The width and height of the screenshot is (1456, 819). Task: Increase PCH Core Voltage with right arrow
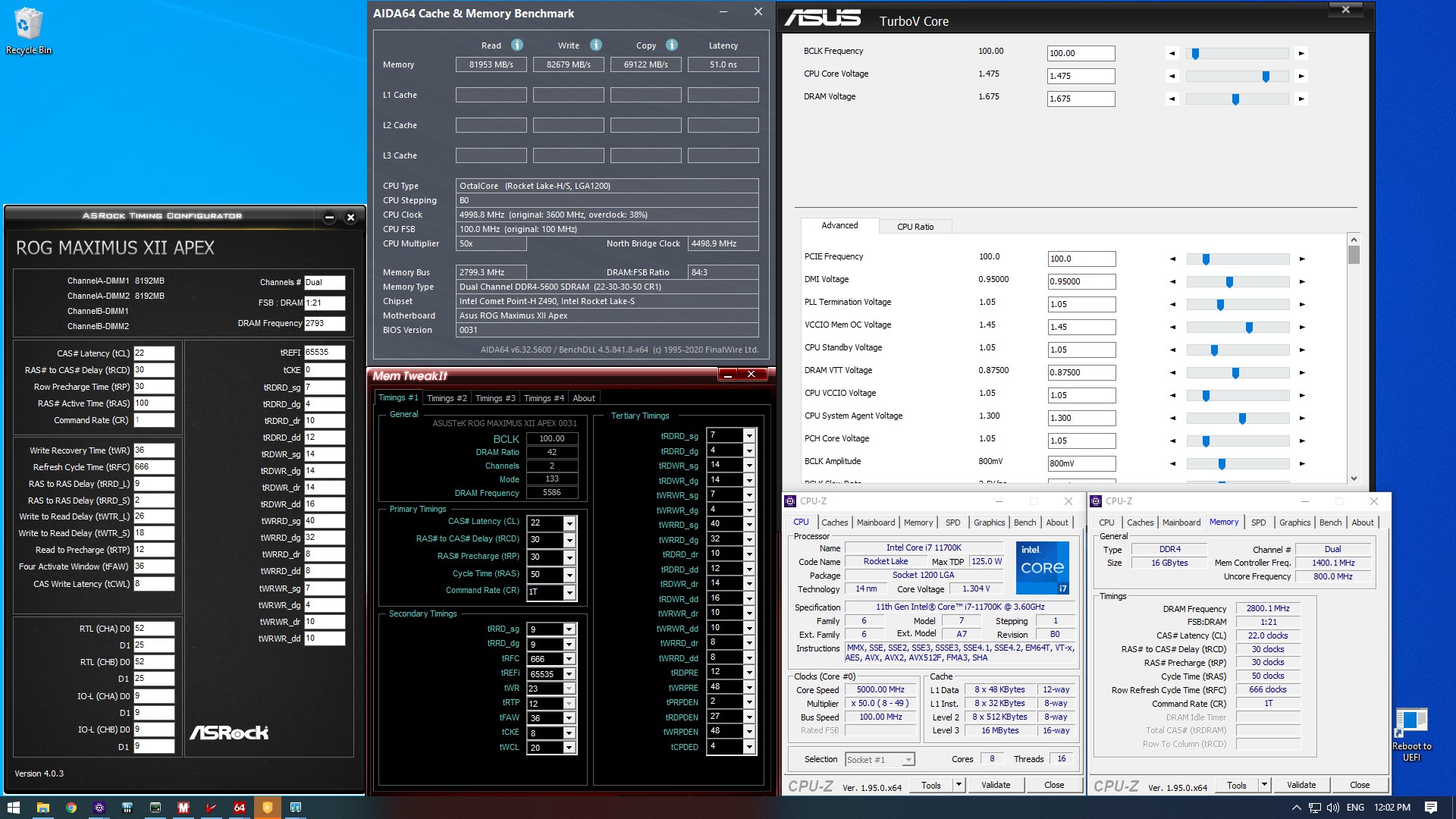(1302, 441)
